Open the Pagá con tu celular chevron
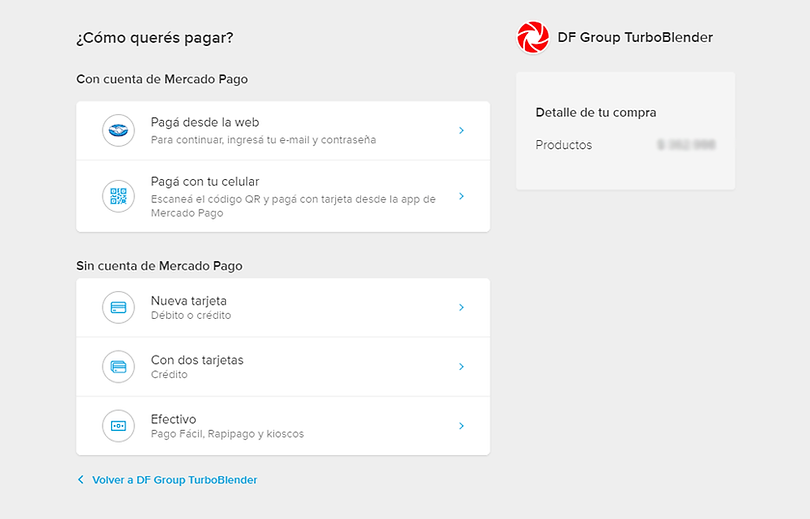 461,196
